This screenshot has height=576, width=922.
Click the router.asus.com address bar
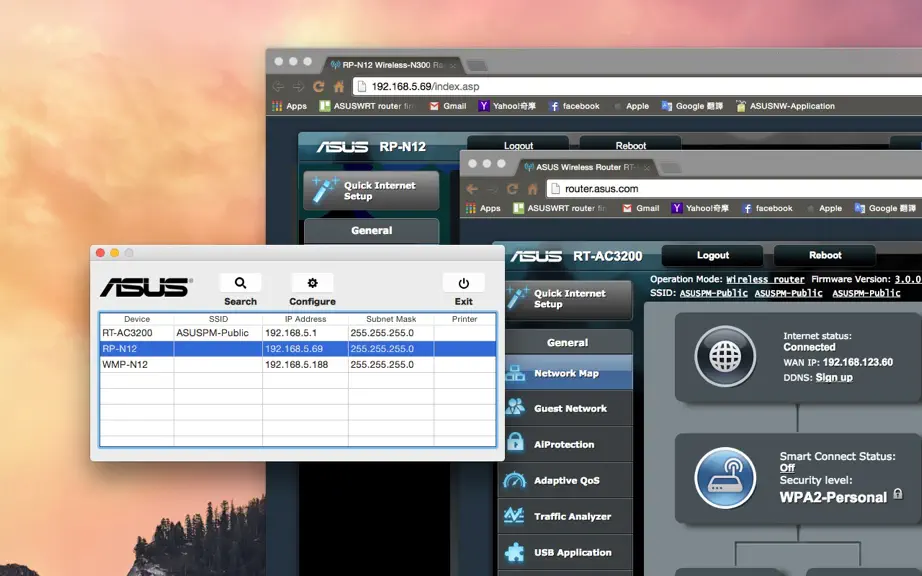pos(734,189)
